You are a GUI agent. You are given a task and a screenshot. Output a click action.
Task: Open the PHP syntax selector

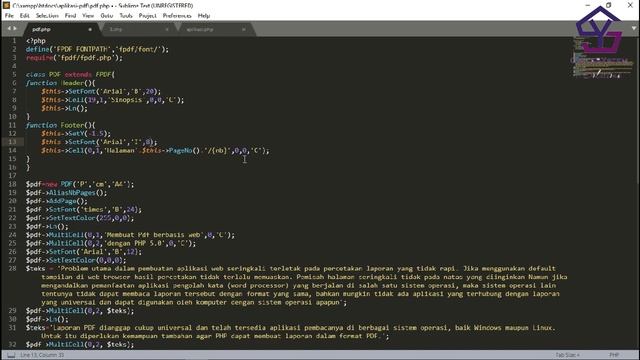pos(614,355)
